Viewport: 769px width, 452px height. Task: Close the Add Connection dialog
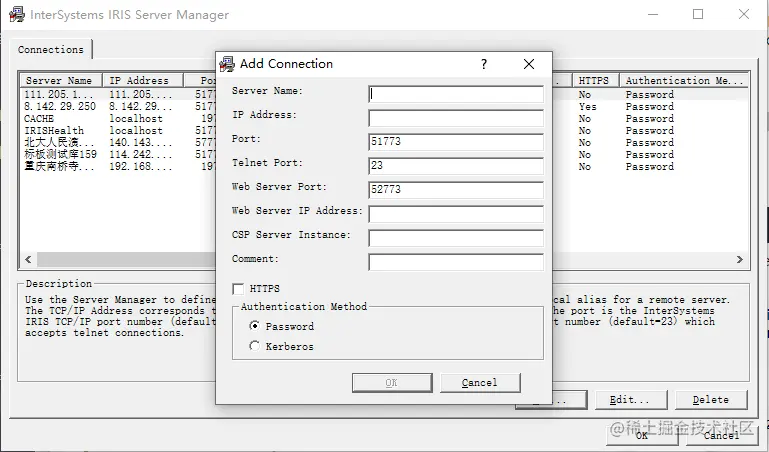tap(529, 64)
